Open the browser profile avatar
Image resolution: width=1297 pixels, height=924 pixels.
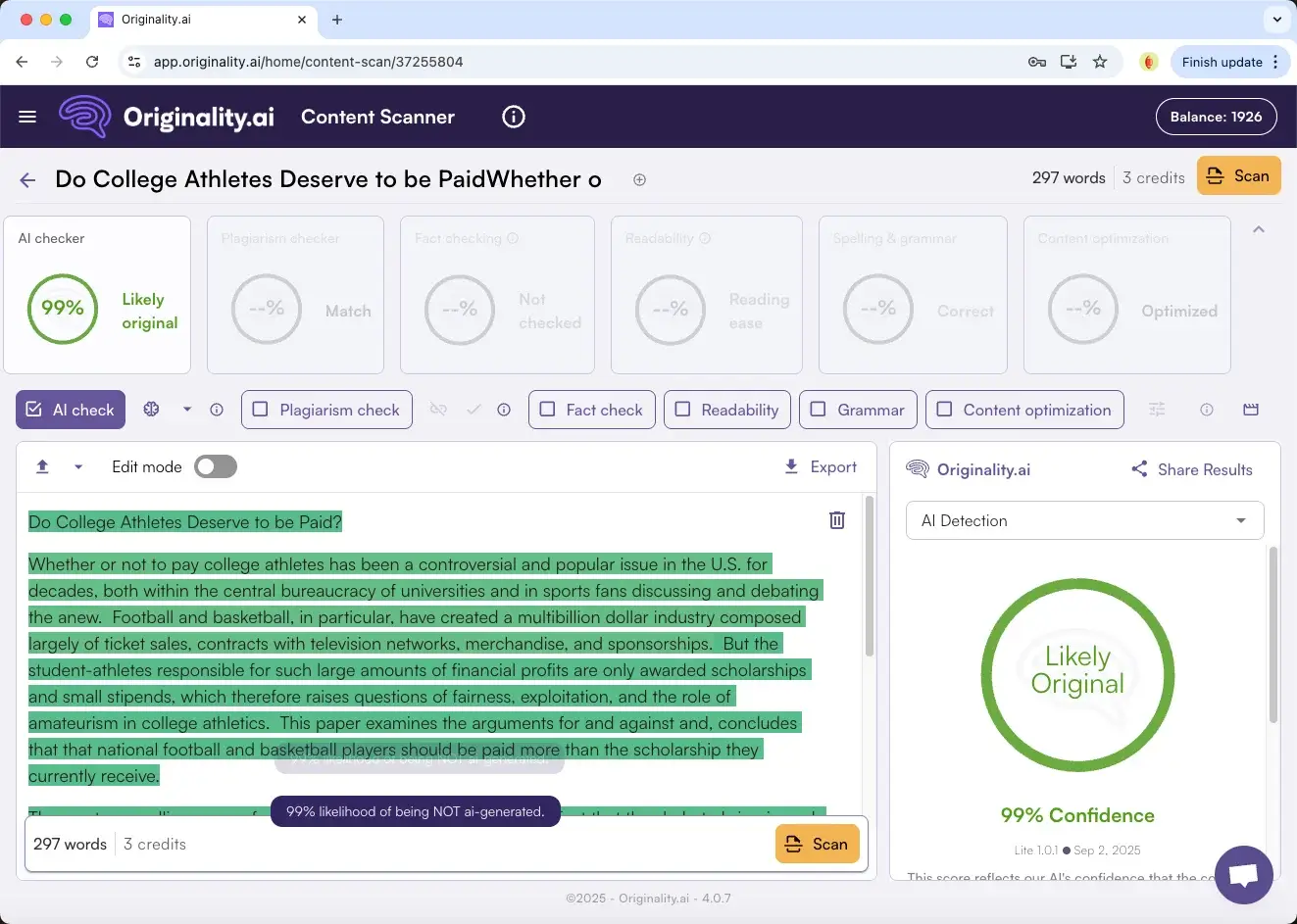(x=1149, y=62)
